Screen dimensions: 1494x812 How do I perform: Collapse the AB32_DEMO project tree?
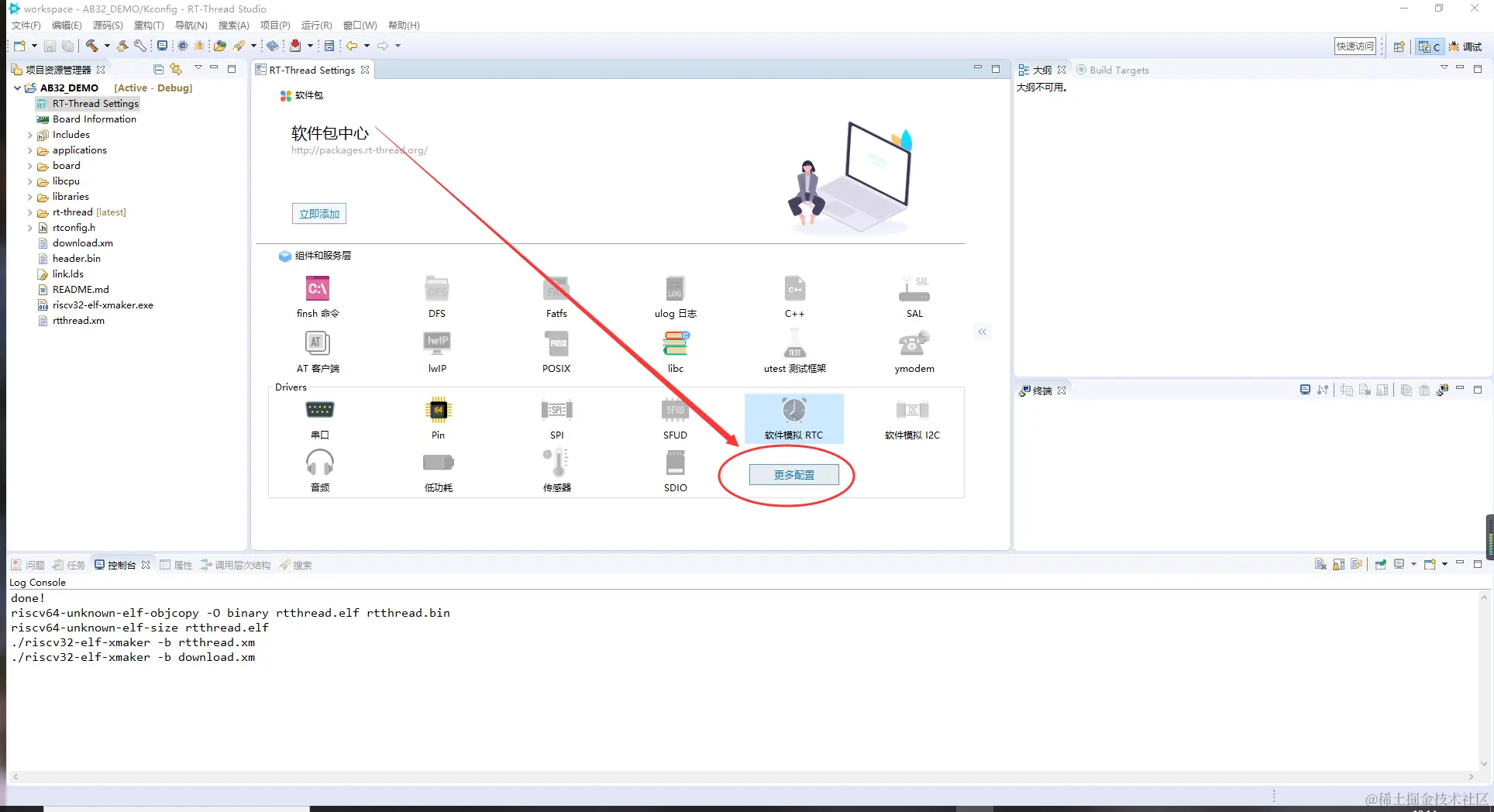(17, 88)
